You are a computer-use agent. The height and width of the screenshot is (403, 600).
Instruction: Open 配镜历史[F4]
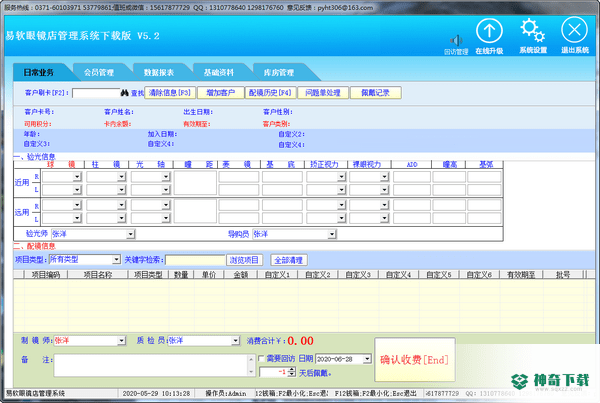(x=270, y=93)
